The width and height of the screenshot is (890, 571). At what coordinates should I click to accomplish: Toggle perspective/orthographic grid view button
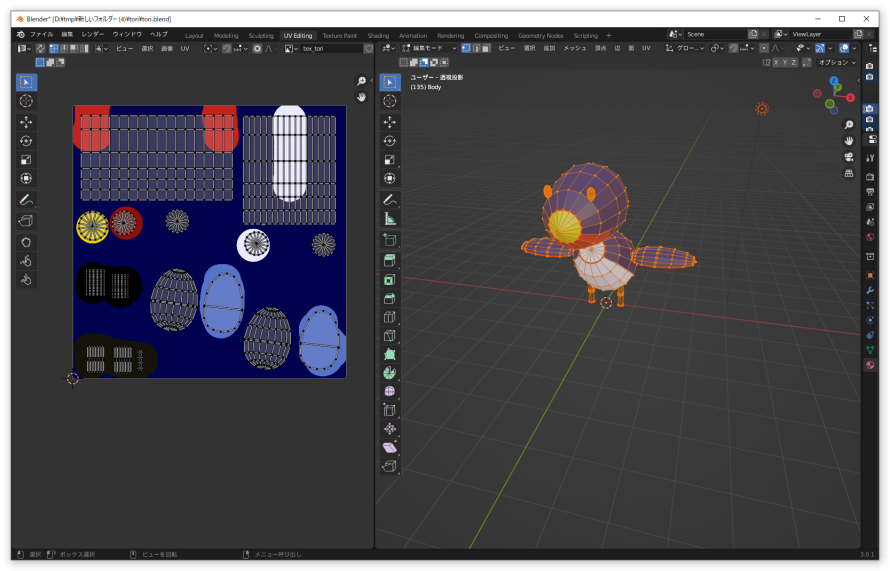[849, 173]
